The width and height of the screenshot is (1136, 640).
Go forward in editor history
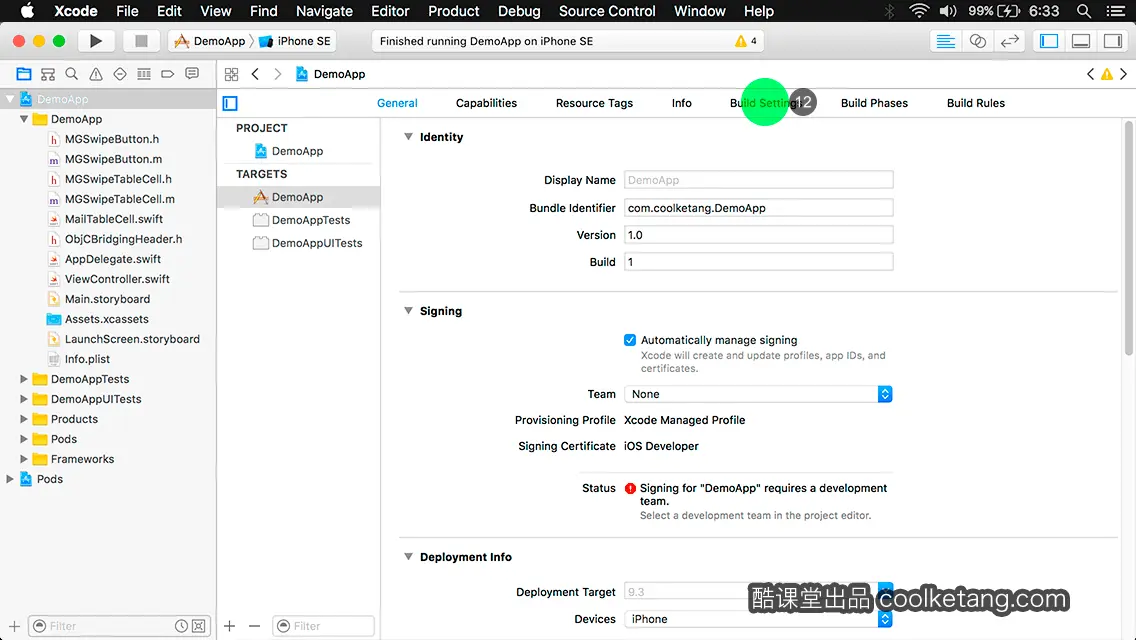[277, 74]
